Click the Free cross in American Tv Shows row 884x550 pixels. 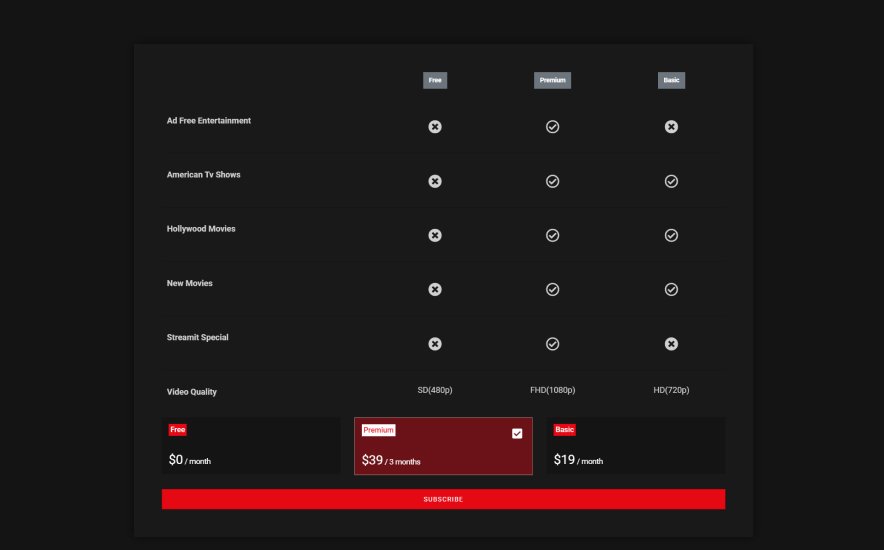[435, 181]
